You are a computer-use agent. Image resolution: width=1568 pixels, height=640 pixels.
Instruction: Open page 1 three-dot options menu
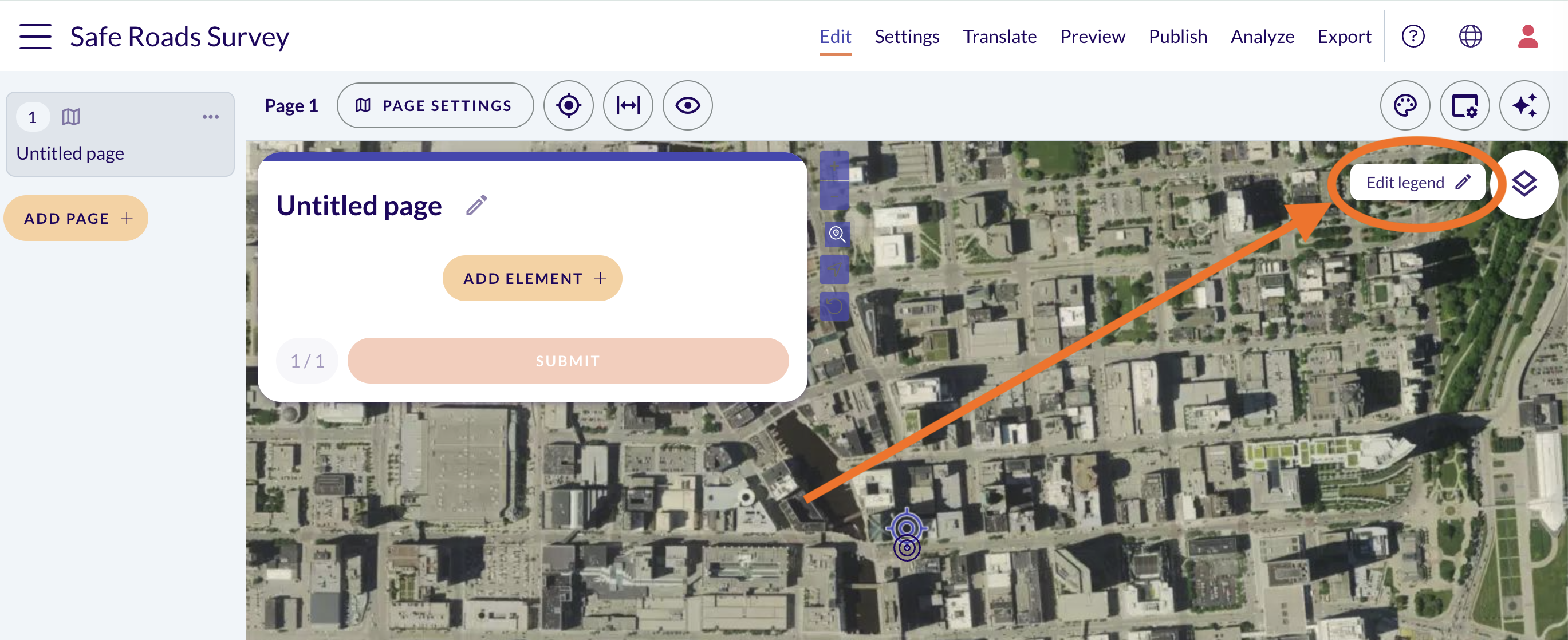click(211, 117)
